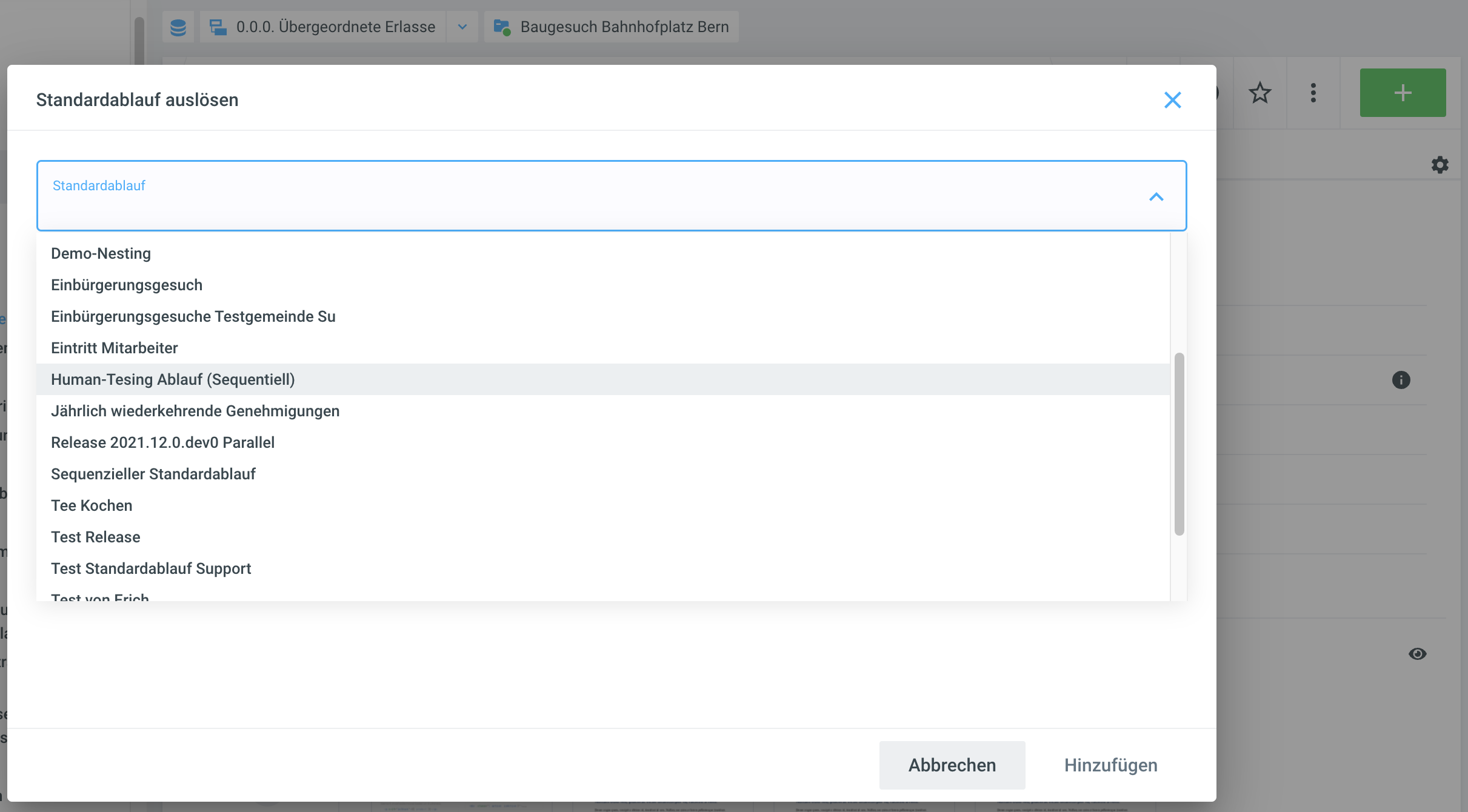
Task: Select Tee Kochen from the list
Action: pos(92,505)
